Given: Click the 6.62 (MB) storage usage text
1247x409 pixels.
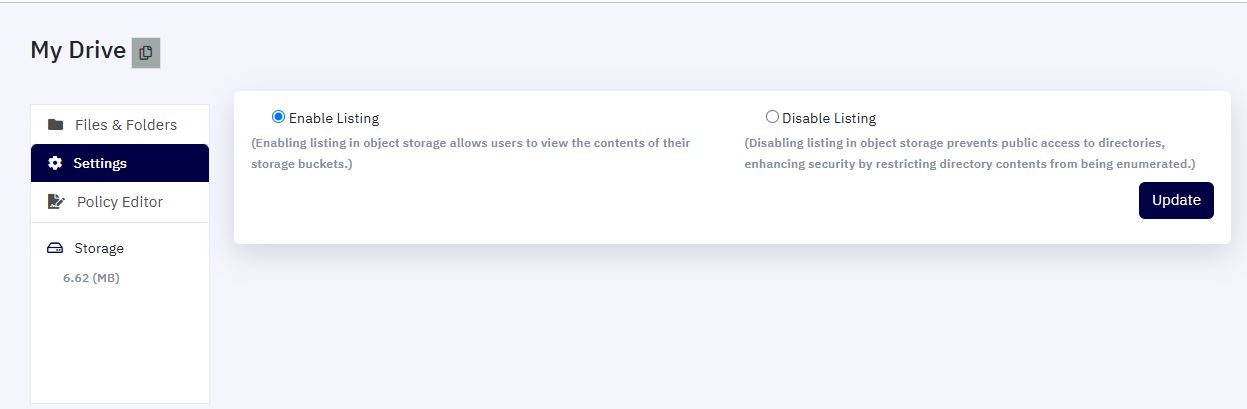Looking at the screenshot, I should (x=91, y=278).
